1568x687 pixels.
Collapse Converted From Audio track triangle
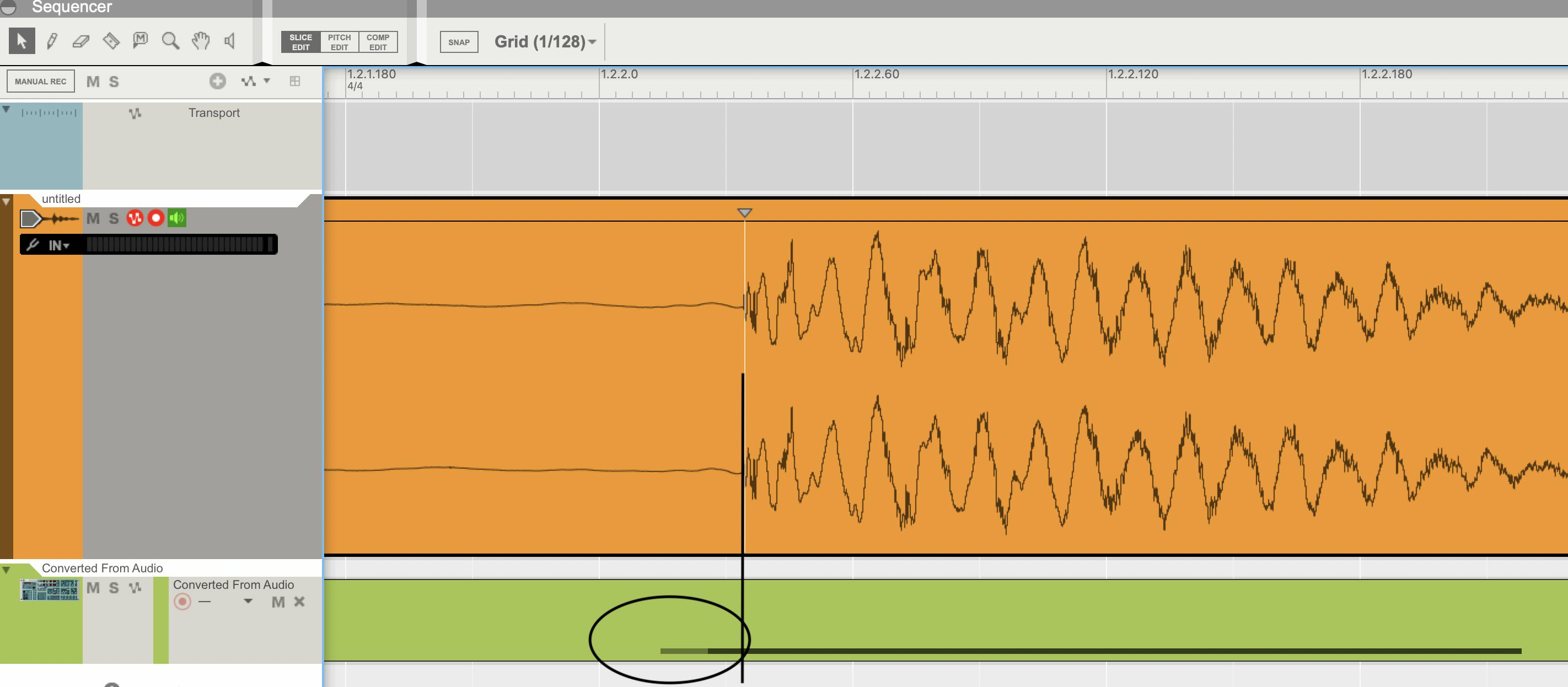6,570
